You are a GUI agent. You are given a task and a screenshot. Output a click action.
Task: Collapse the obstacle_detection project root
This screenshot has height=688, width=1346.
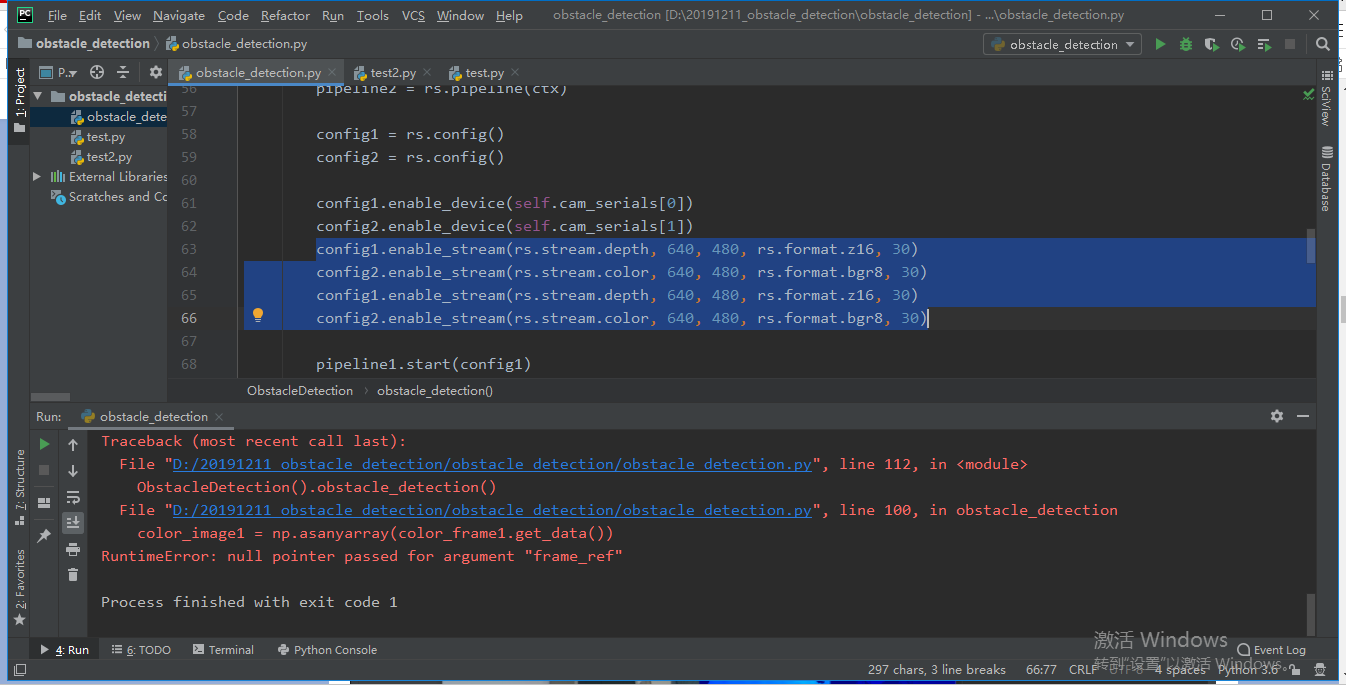(x=37, y=96)
